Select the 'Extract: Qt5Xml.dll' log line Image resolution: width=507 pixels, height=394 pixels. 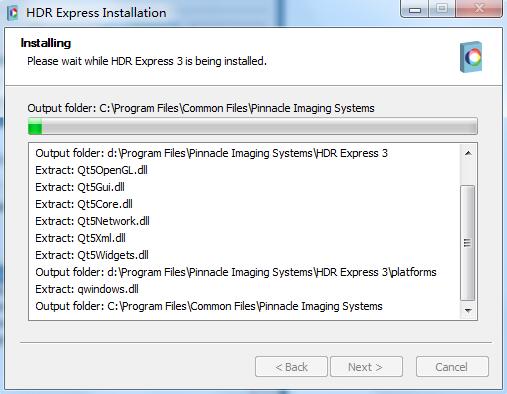80,238
